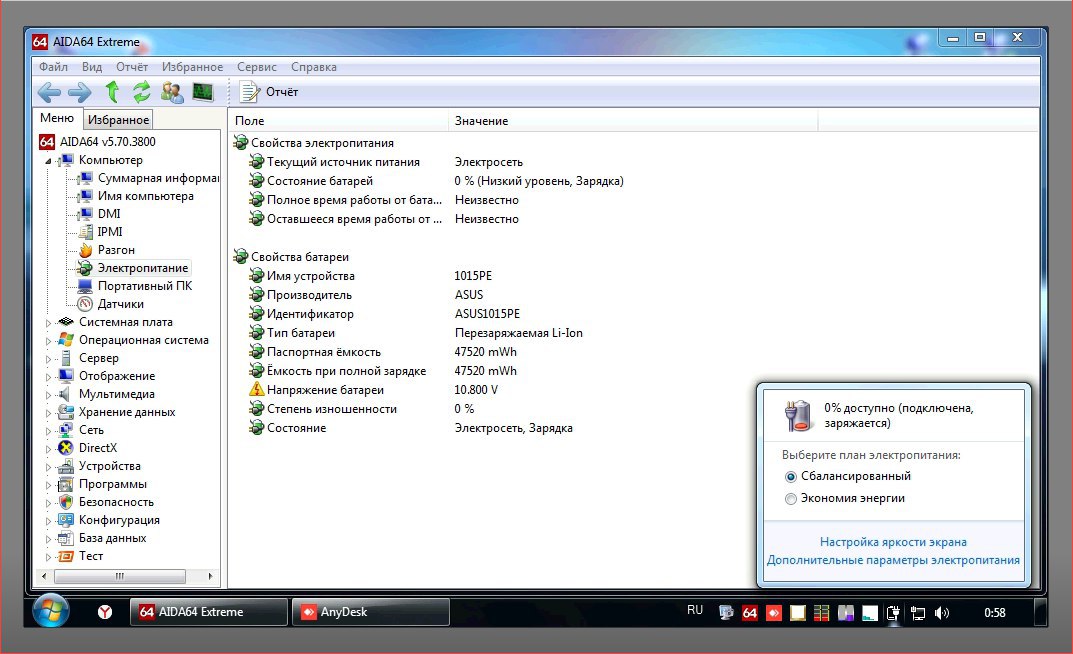The image size is (1073, 654).
Task: Click AIDA64 Extreme taskbar button
Action: [x=209, y=612]
